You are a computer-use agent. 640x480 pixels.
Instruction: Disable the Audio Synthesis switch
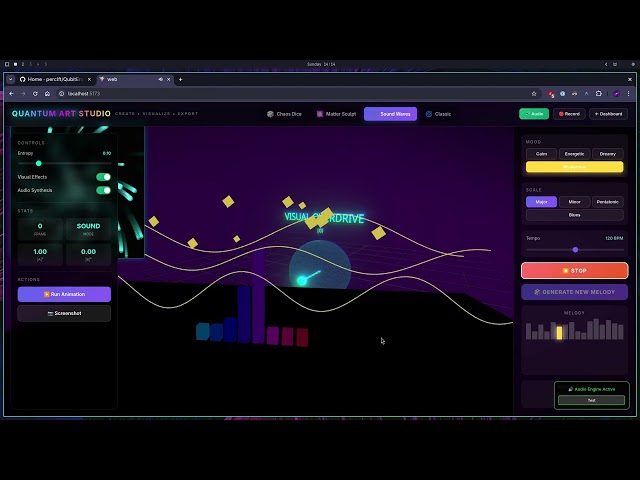(x=103, y=190)
